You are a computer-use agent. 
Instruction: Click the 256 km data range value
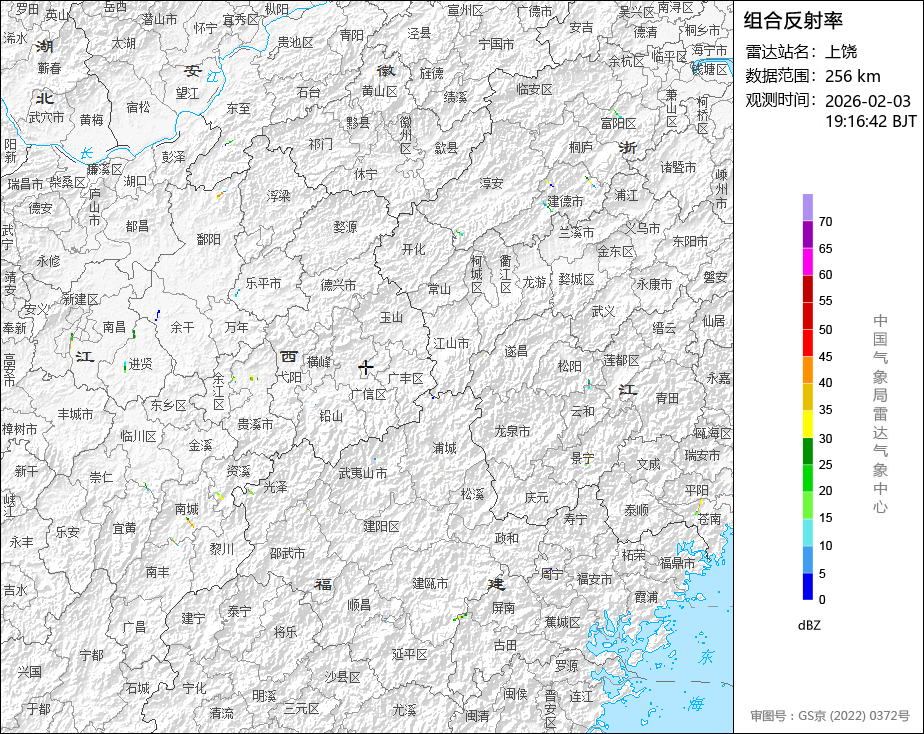click(x=853, y=76)
